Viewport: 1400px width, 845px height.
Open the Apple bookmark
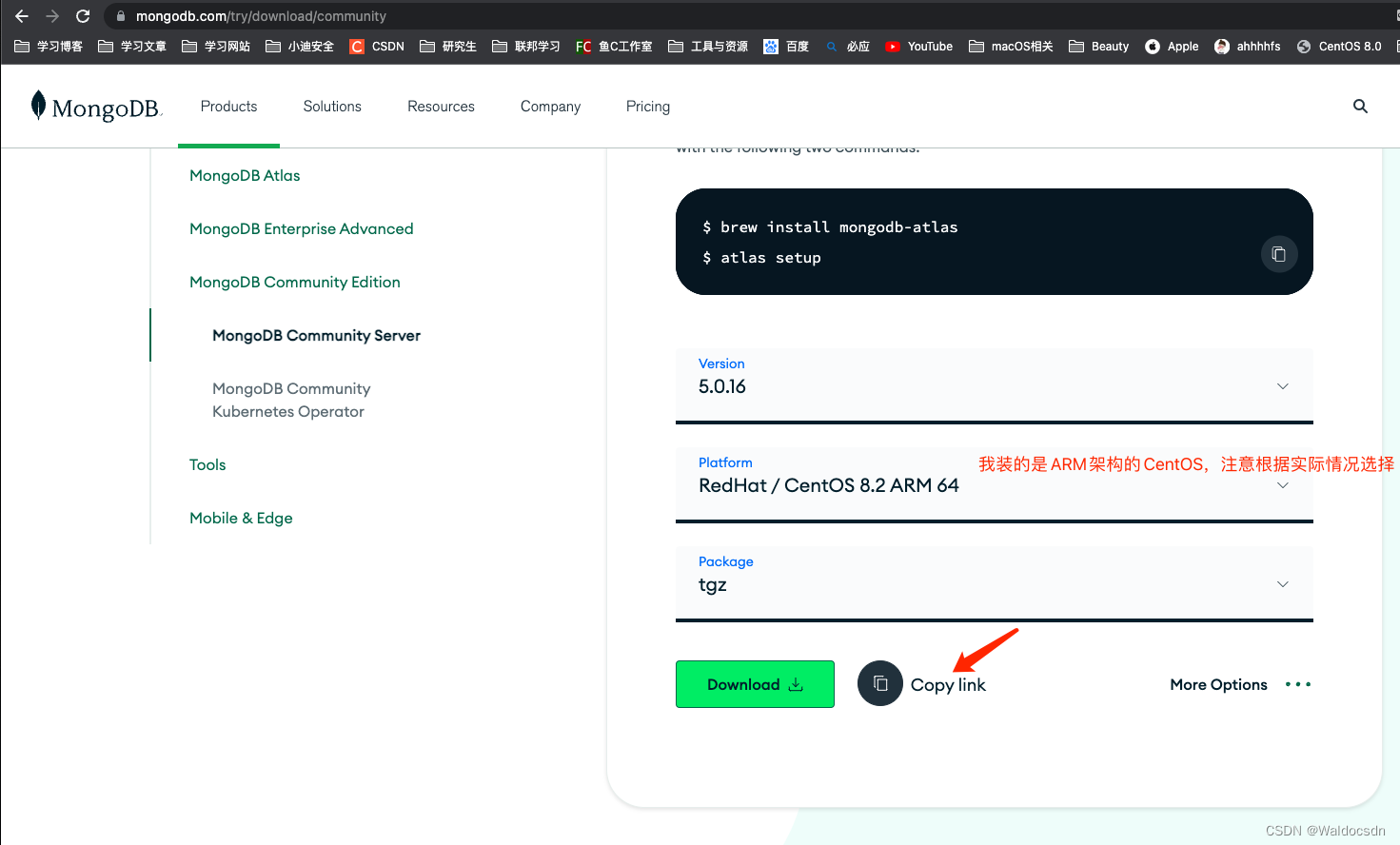(1172, 46)
